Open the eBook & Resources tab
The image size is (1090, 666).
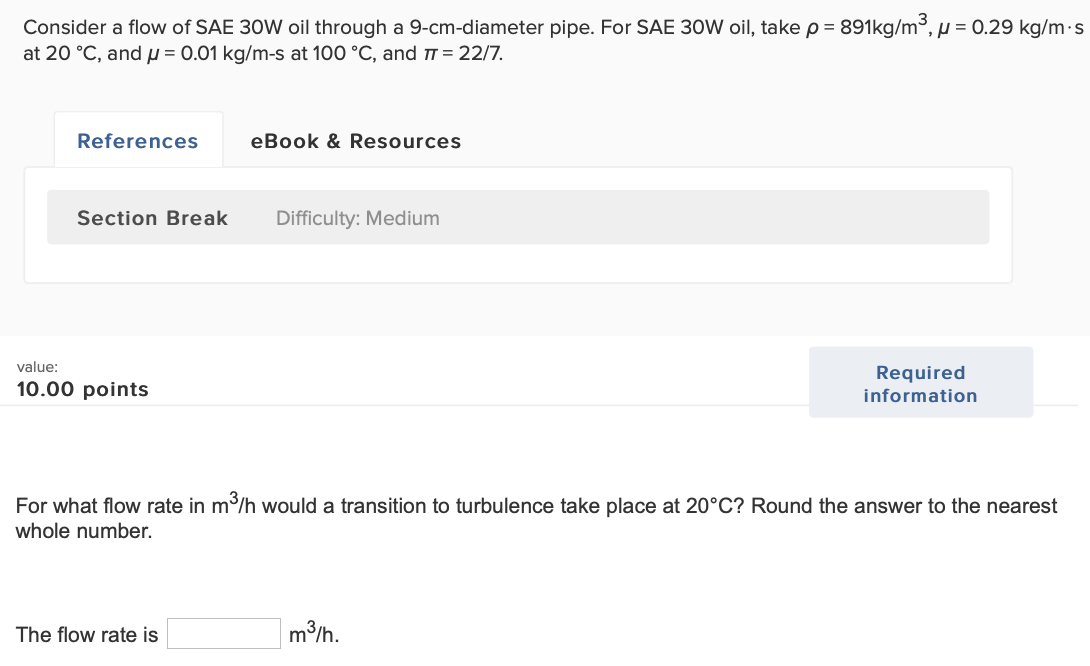[x=355, y=141]
